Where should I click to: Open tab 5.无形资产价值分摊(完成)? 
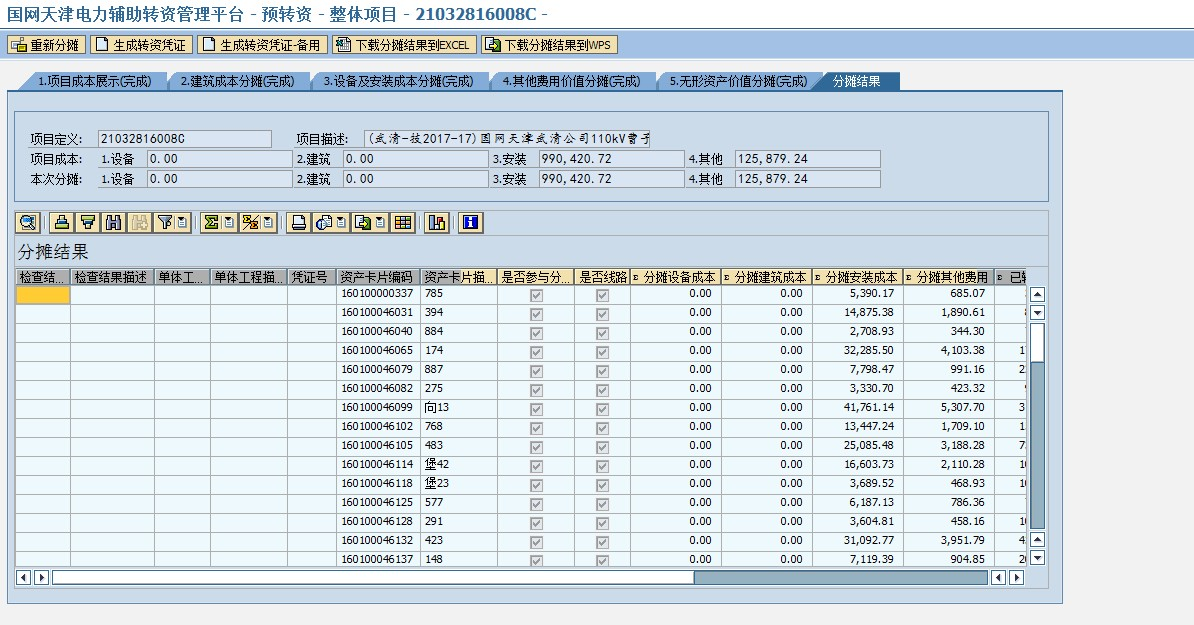click(x=738, y=81)
